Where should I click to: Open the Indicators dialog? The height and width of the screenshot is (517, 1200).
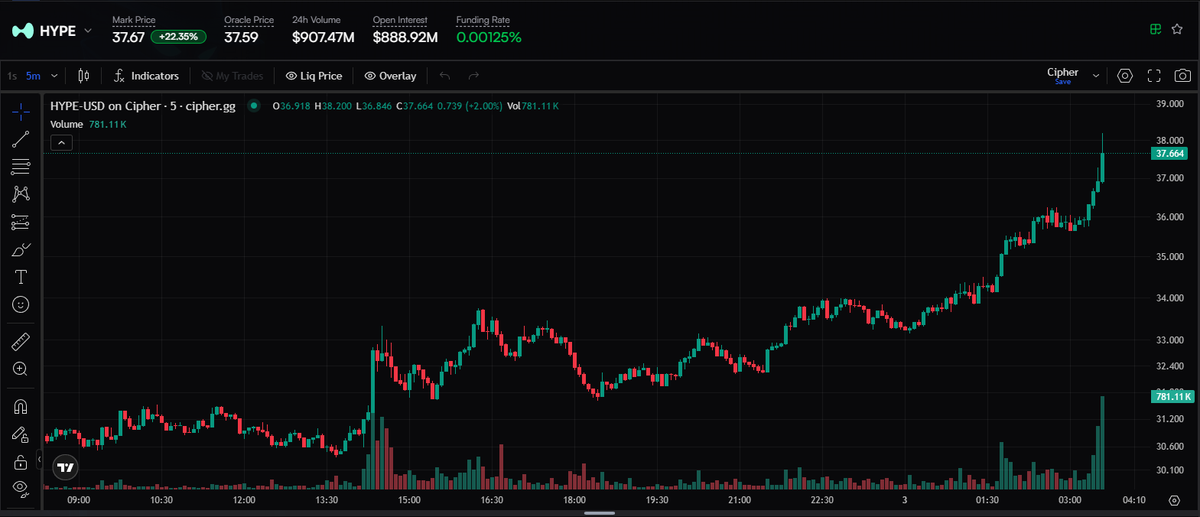pos(146,75)
